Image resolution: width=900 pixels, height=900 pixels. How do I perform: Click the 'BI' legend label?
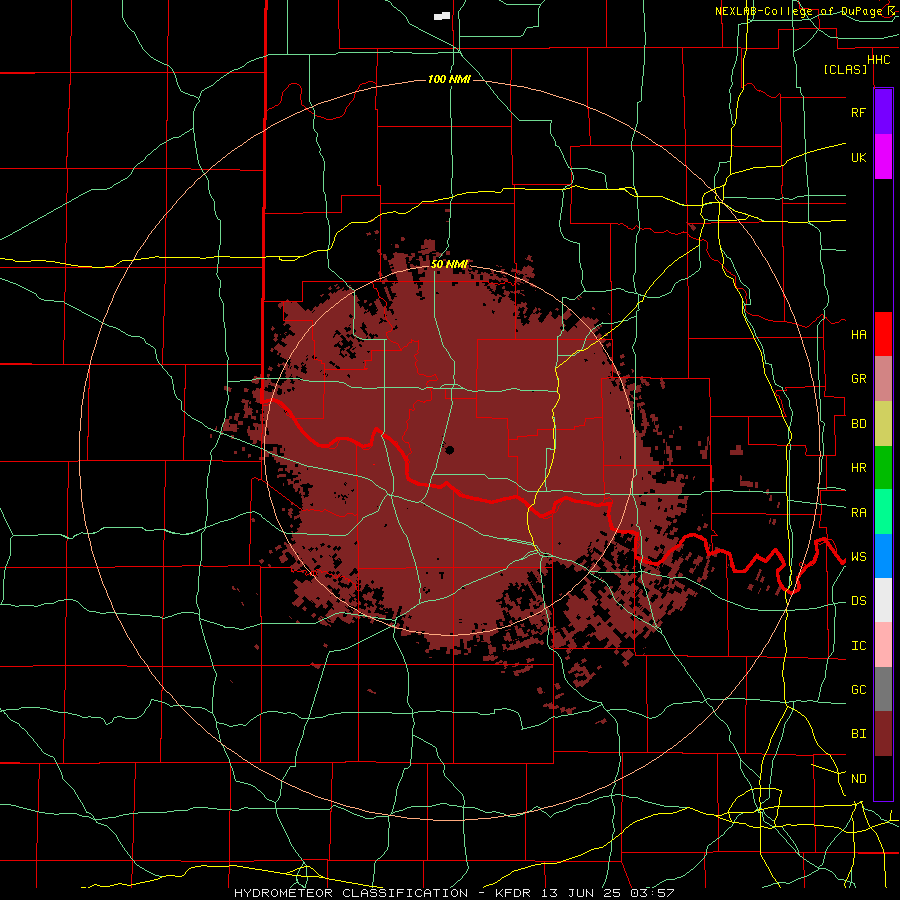pyautogui.click(x=858, y=734)
